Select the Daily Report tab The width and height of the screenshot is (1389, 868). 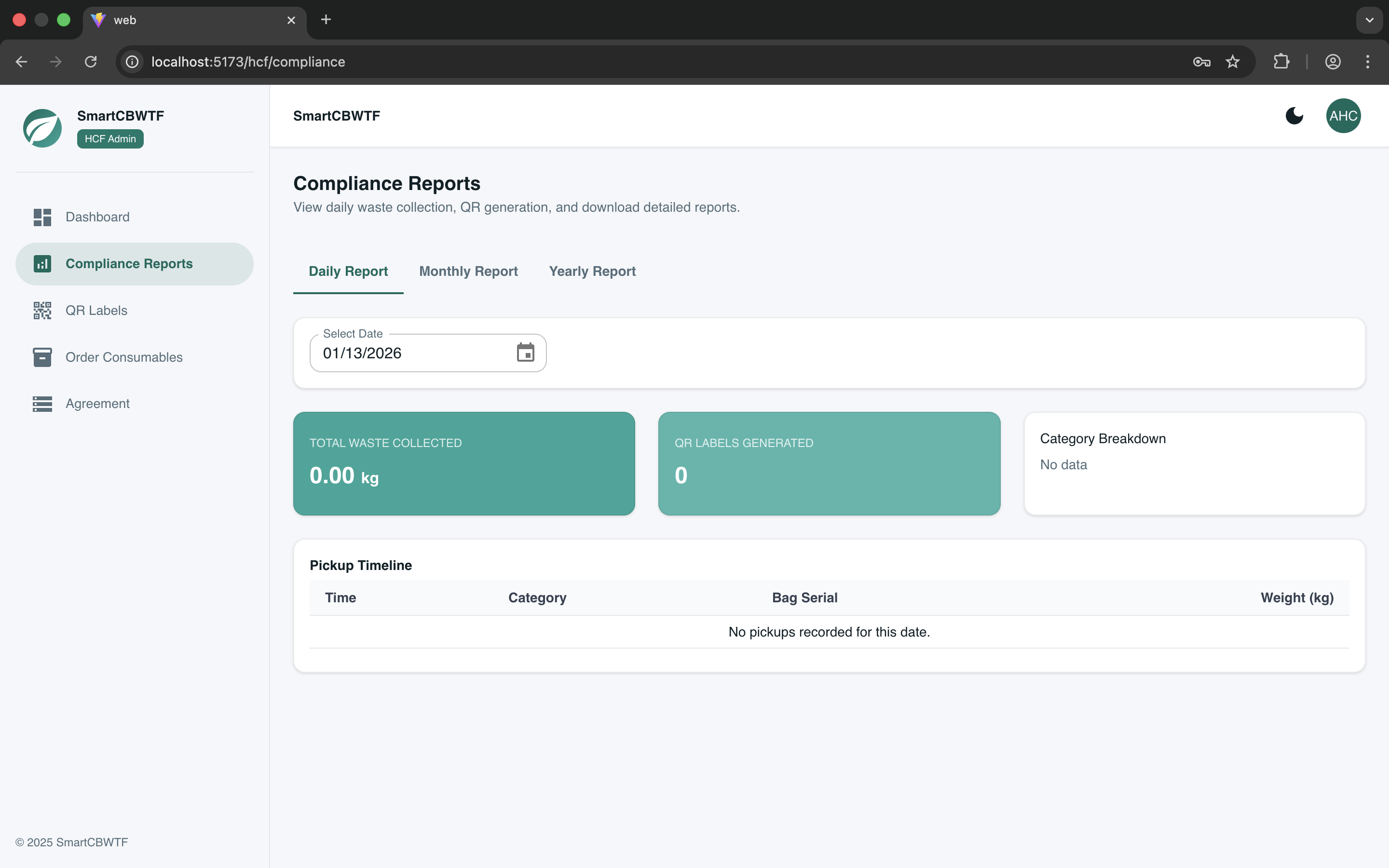pyautogui.click(x=347, y=271)
